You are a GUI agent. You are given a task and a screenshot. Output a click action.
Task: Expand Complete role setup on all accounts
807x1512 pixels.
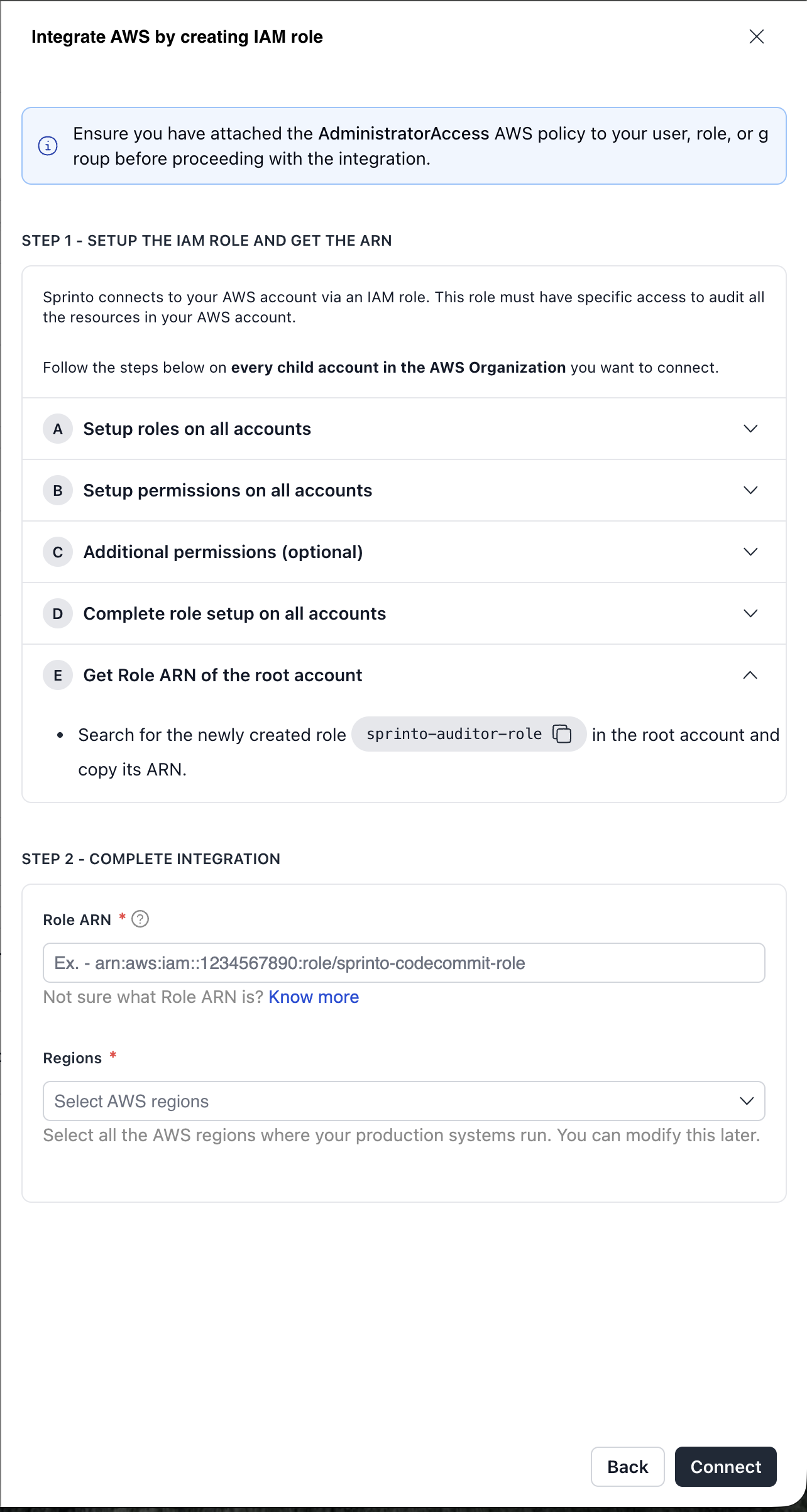click(750, 613)
